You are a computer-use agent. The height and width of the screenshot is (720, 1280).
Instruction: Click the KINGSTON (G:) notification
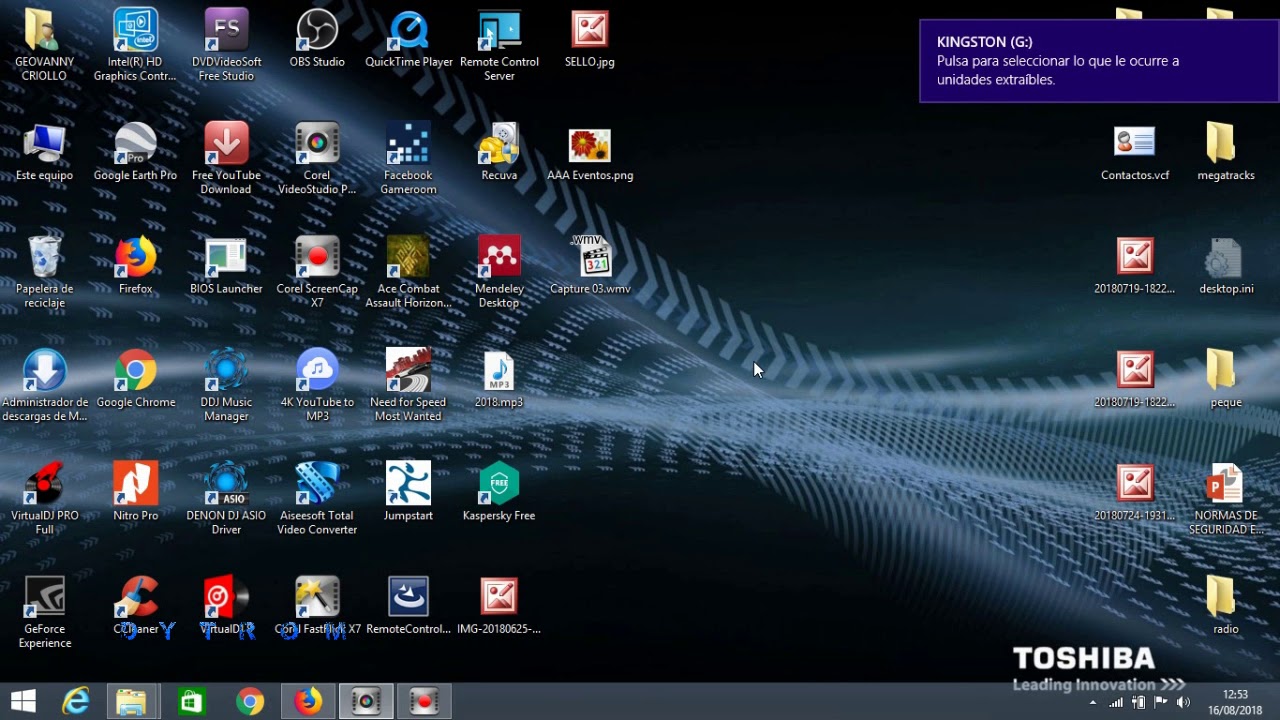pyautogui.click(x=1099, y=61)
